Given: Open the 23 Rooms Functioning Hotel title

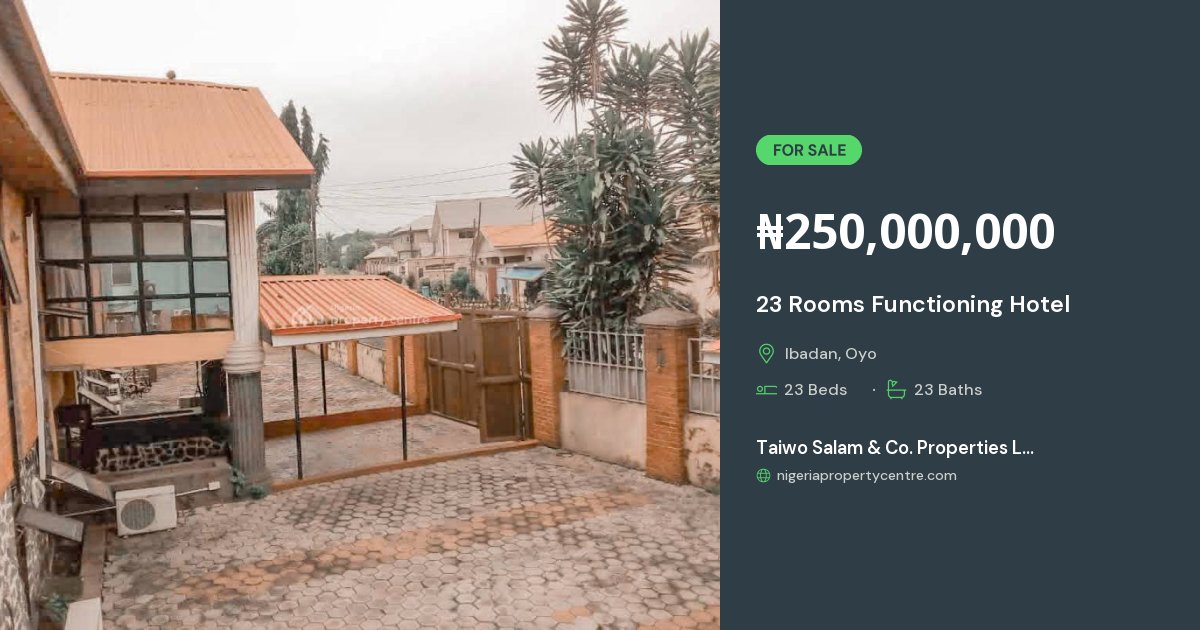Looking at the screenshot, I should (913, 304).
